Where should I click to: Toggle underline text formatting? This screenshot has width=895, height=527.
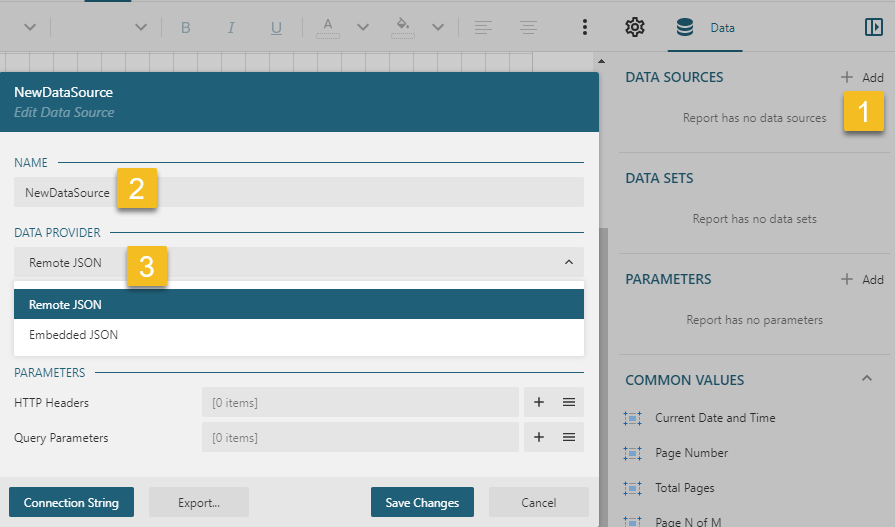(277, 28)
